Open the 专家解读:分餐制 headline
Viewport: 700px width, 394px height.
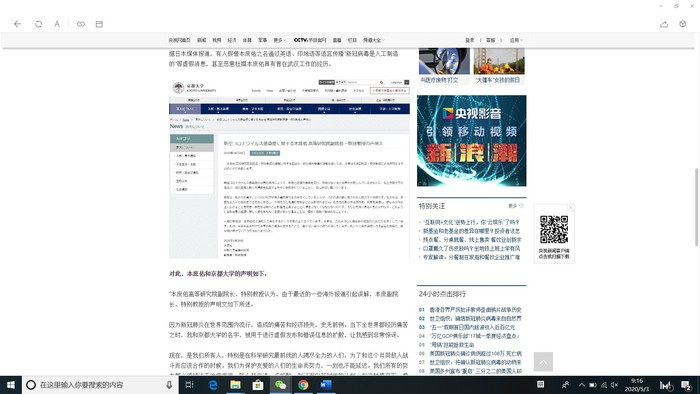click(x=471, y=257)
